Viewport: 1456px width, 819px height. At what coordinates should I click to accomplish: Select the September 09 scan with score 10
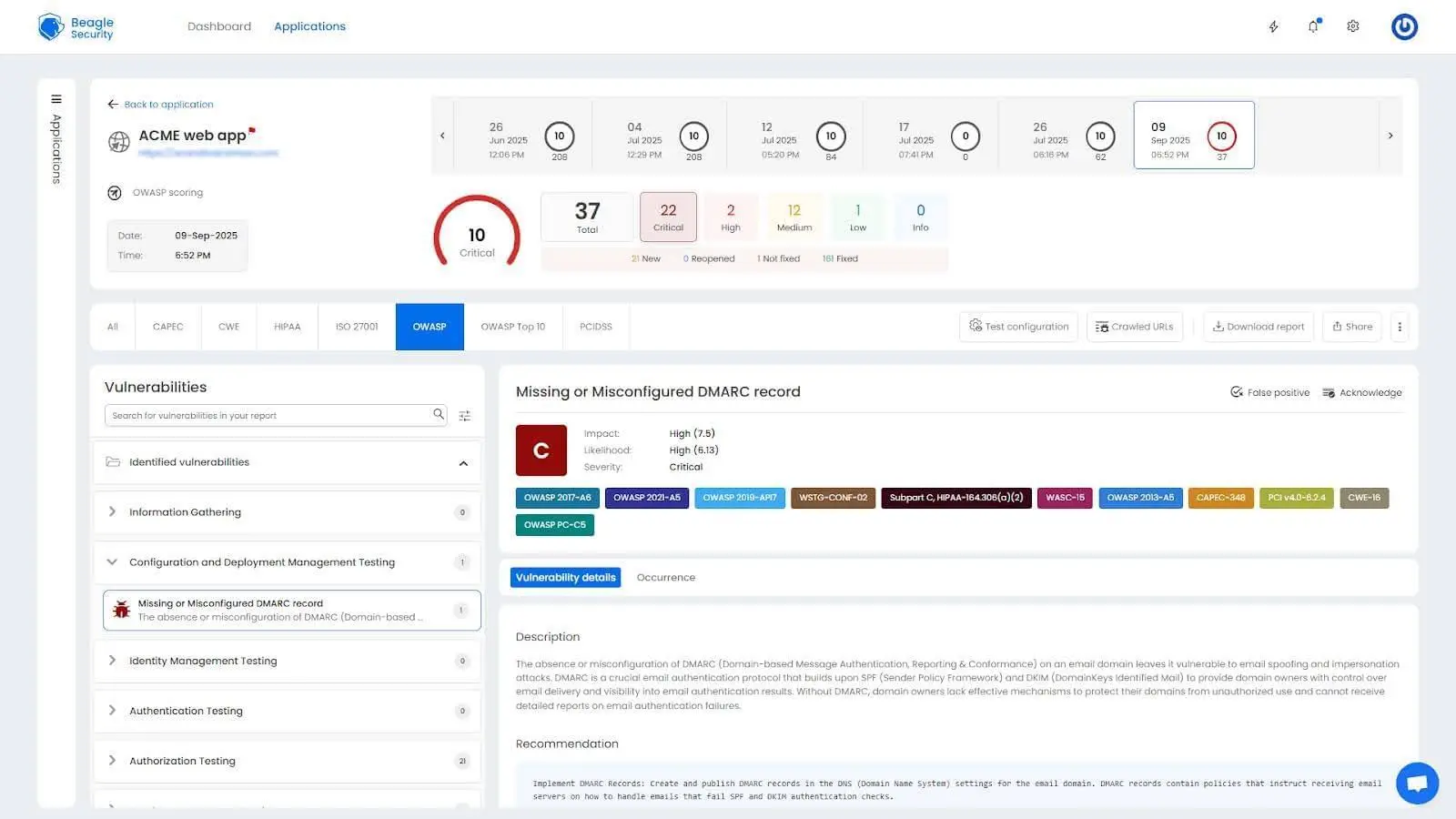click(x=1193, y=135)
